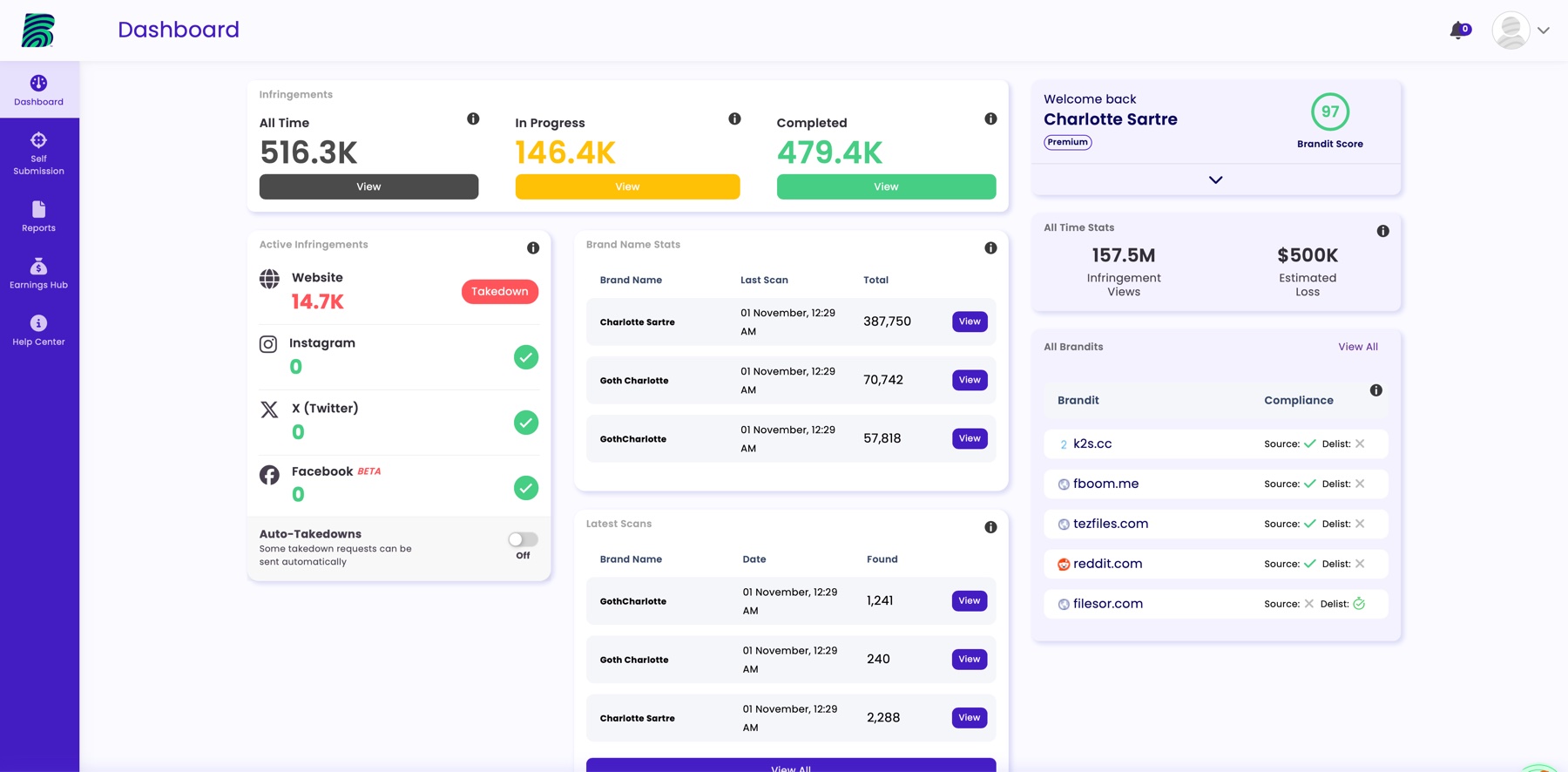Open the k2s.cc brandit row

pos(1216,444)
